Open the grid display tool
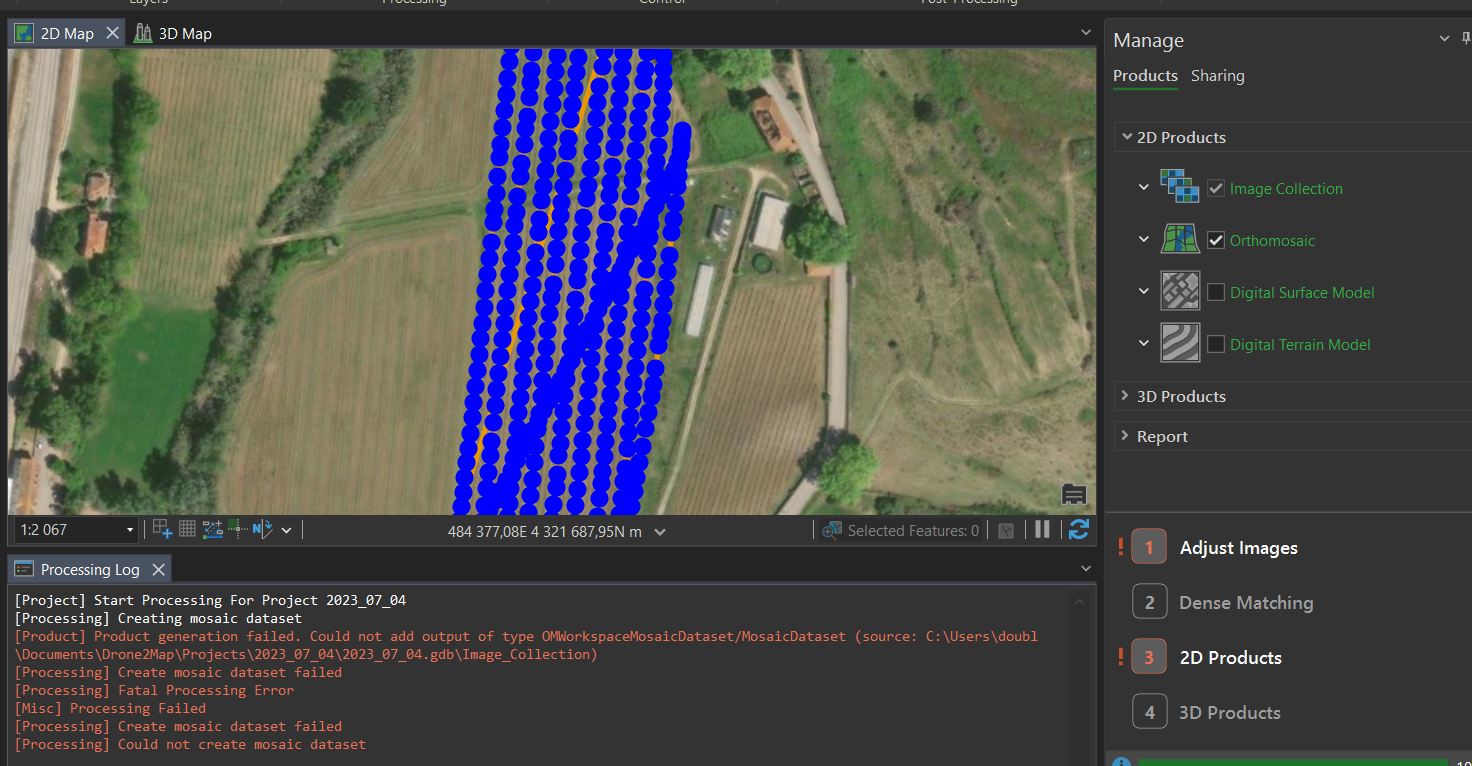 (187, 528)
